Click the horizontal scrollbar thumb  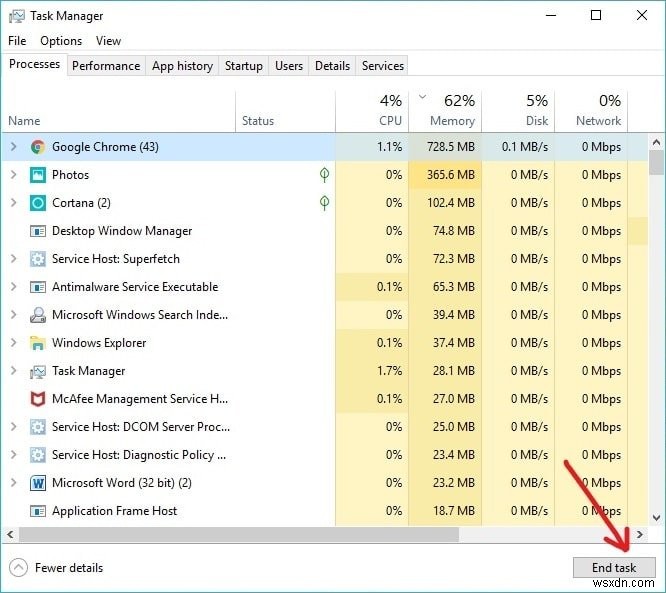[239, 534]
